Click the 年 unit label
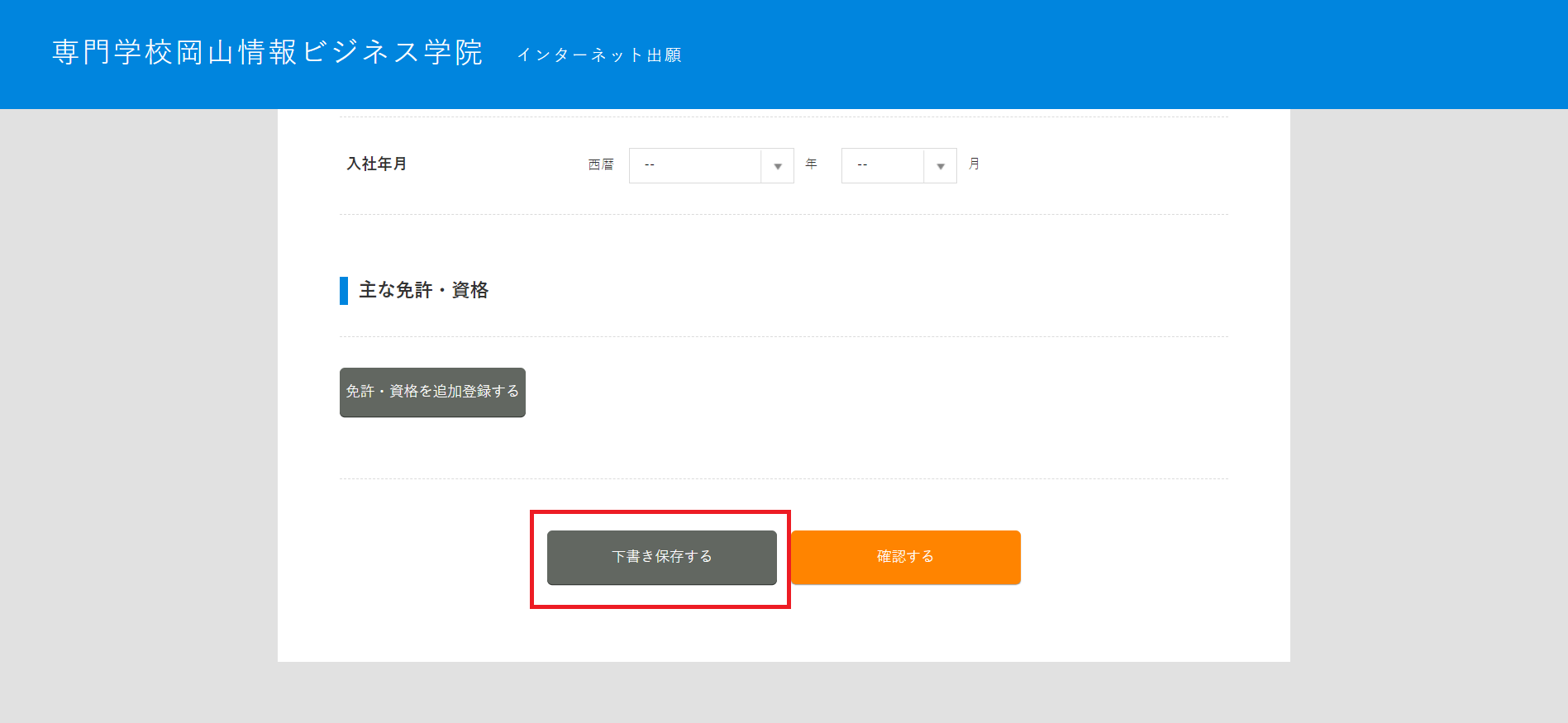The image size is (1568, 723). tap(811, 164)
